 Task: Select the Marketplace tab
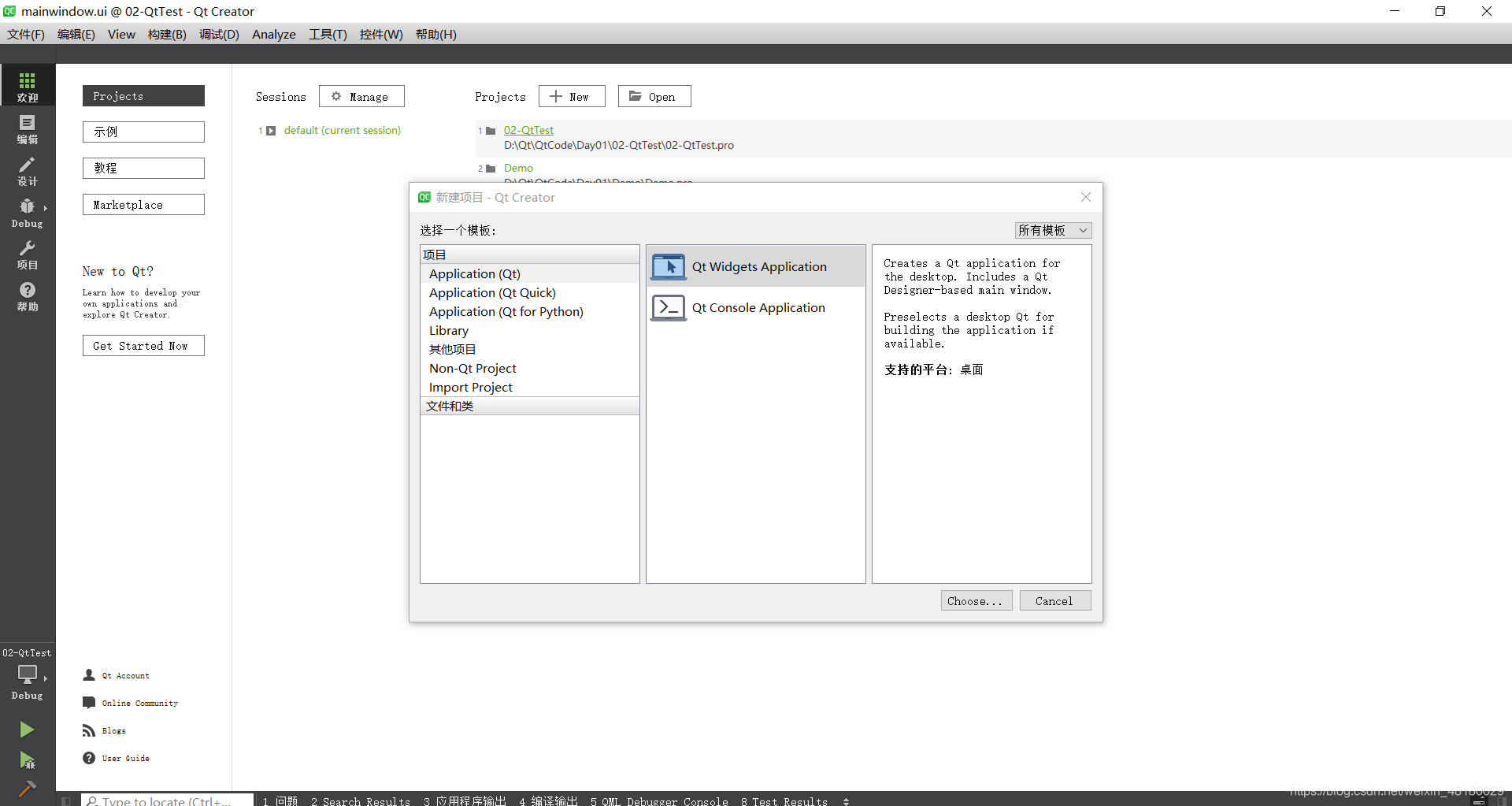tap(143, 204)
